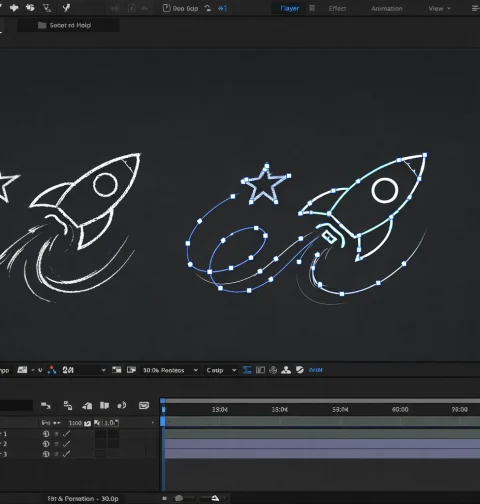Viewport: 480px width, 504px height.
Task: Click the '1.0' boxed value in timeline columns
Action: click(110, 423)
